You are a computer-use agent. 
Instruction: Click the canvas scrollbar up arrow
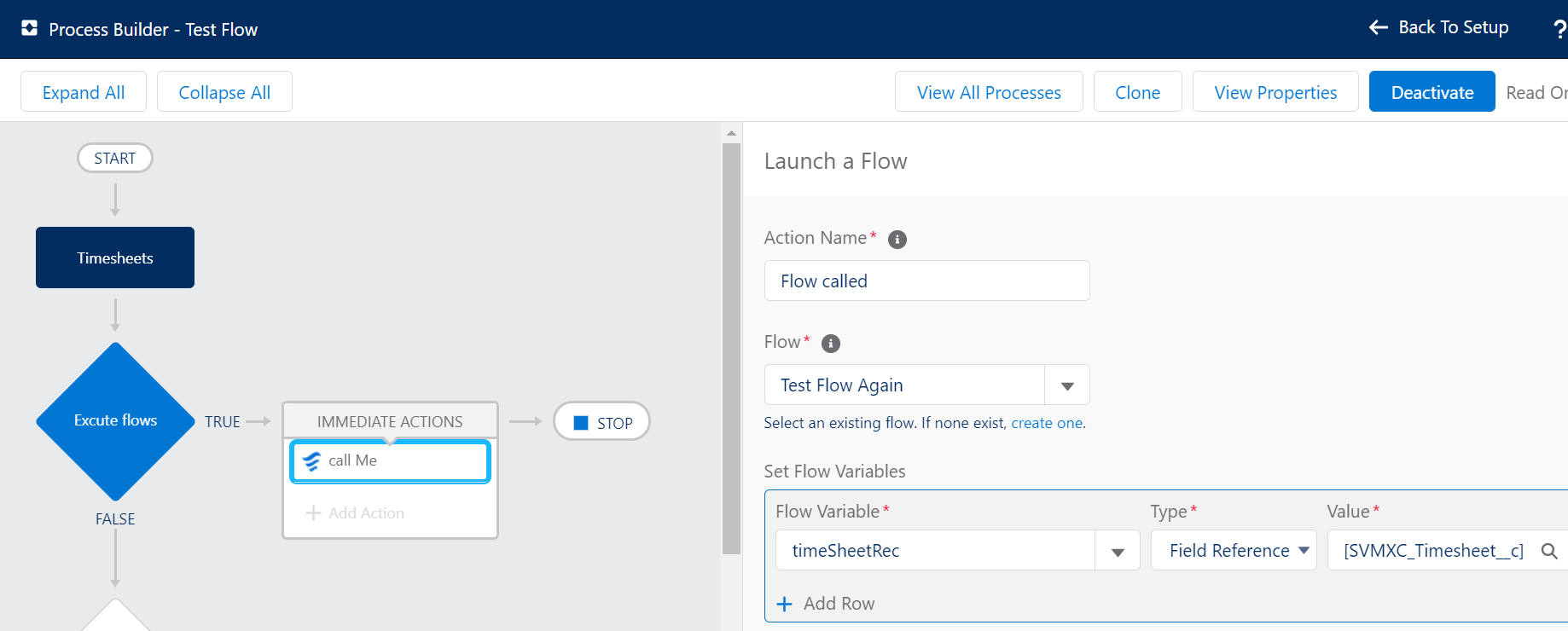(731, 133)
